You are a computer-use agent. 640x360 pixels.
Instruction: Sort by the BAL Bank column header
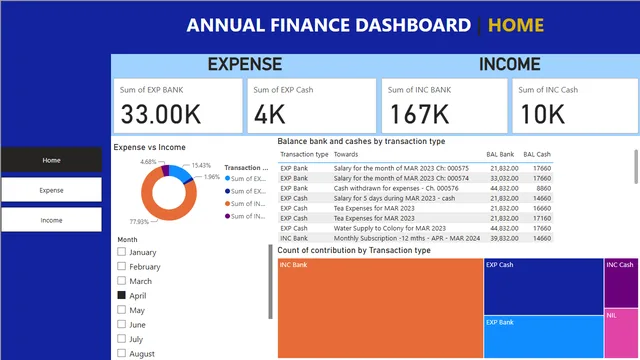coord(500,154)
